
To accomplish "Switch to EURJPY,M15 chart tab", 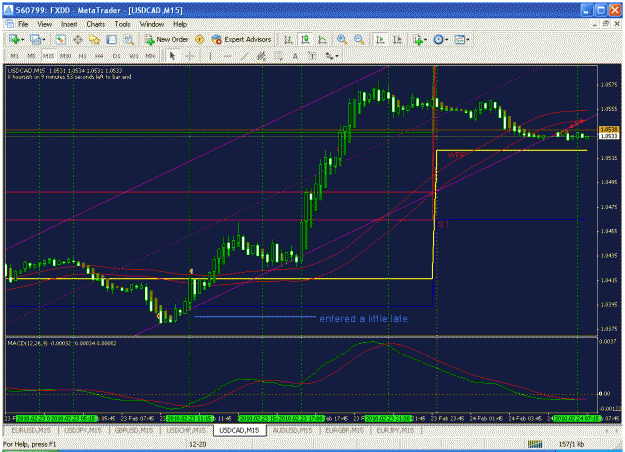I will 395,430.
